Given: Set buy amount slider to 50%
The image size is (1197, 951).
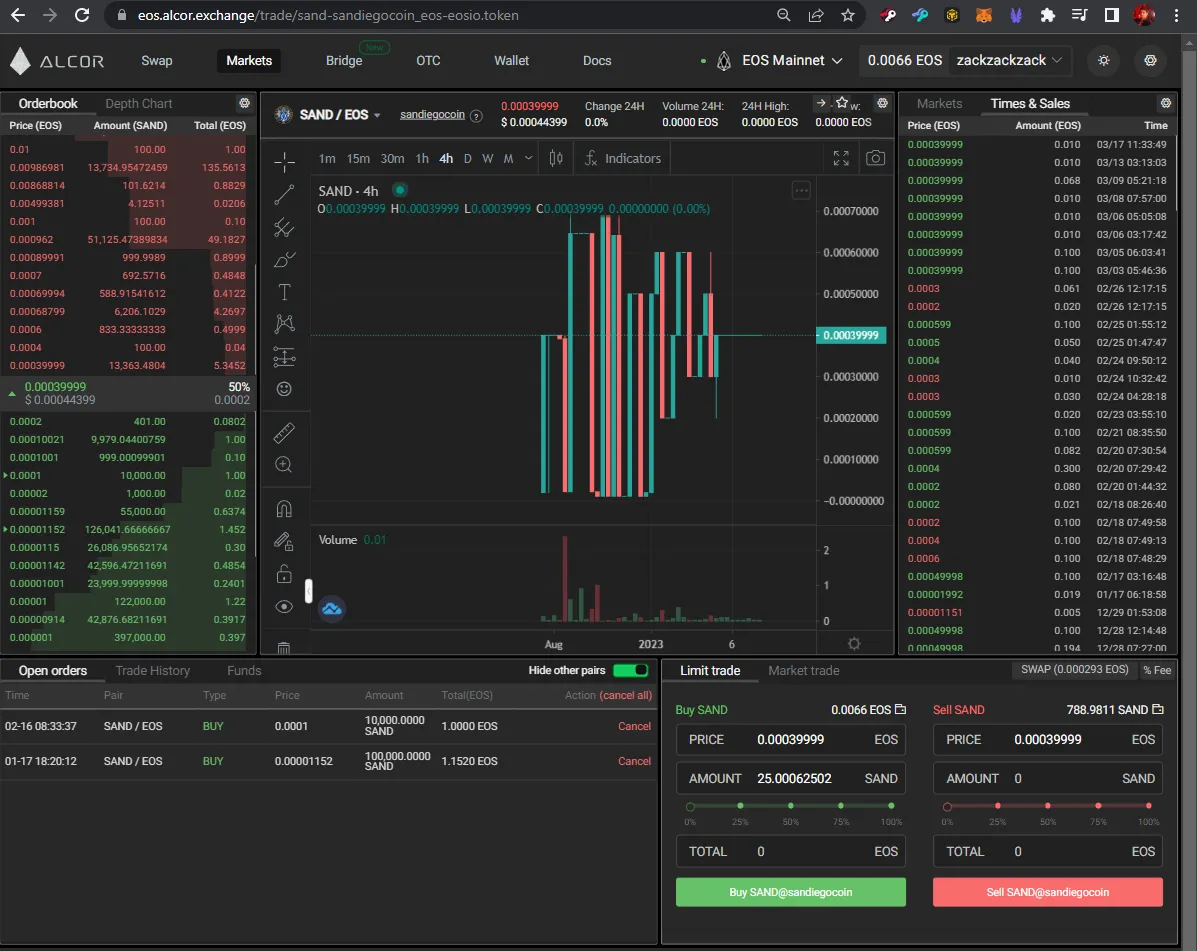Looking at the screenshot, I should click(791, 806).
